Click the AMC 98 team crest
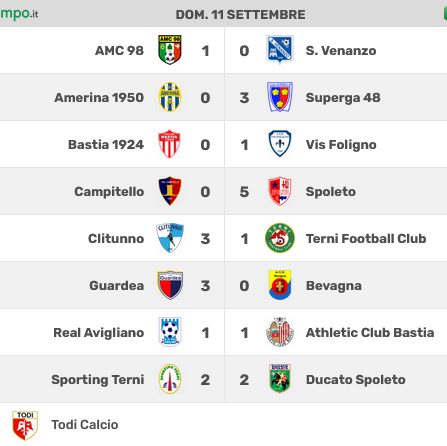Screen dimensions: 447x446 coord(170,50)
